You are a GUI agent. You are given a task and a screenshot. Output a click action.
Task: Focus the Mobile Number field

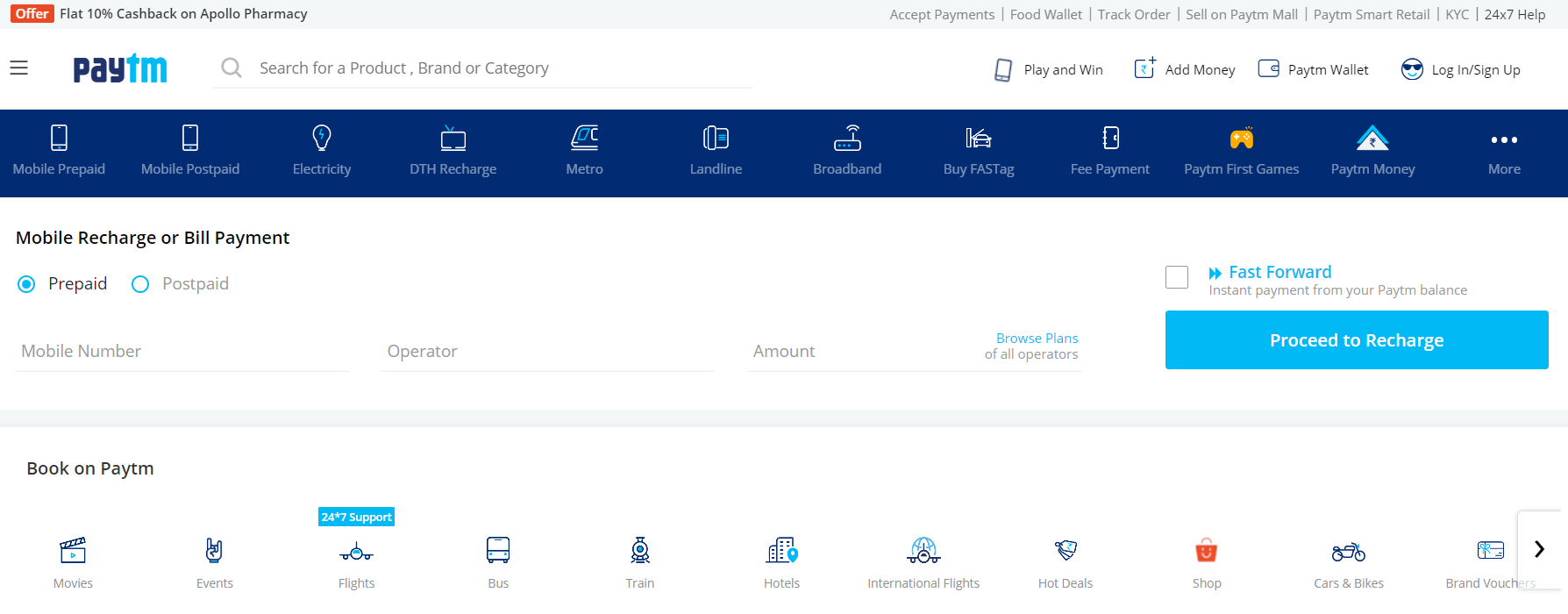click(182, 351)
